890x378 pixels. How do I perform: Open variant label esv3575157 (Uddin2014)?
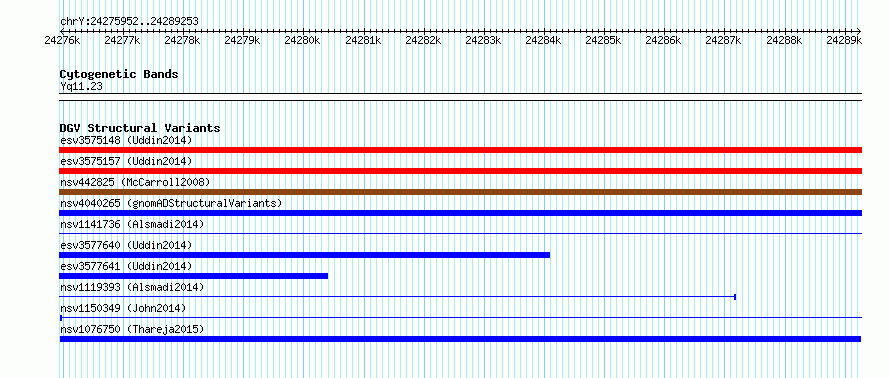coord(126,161)
